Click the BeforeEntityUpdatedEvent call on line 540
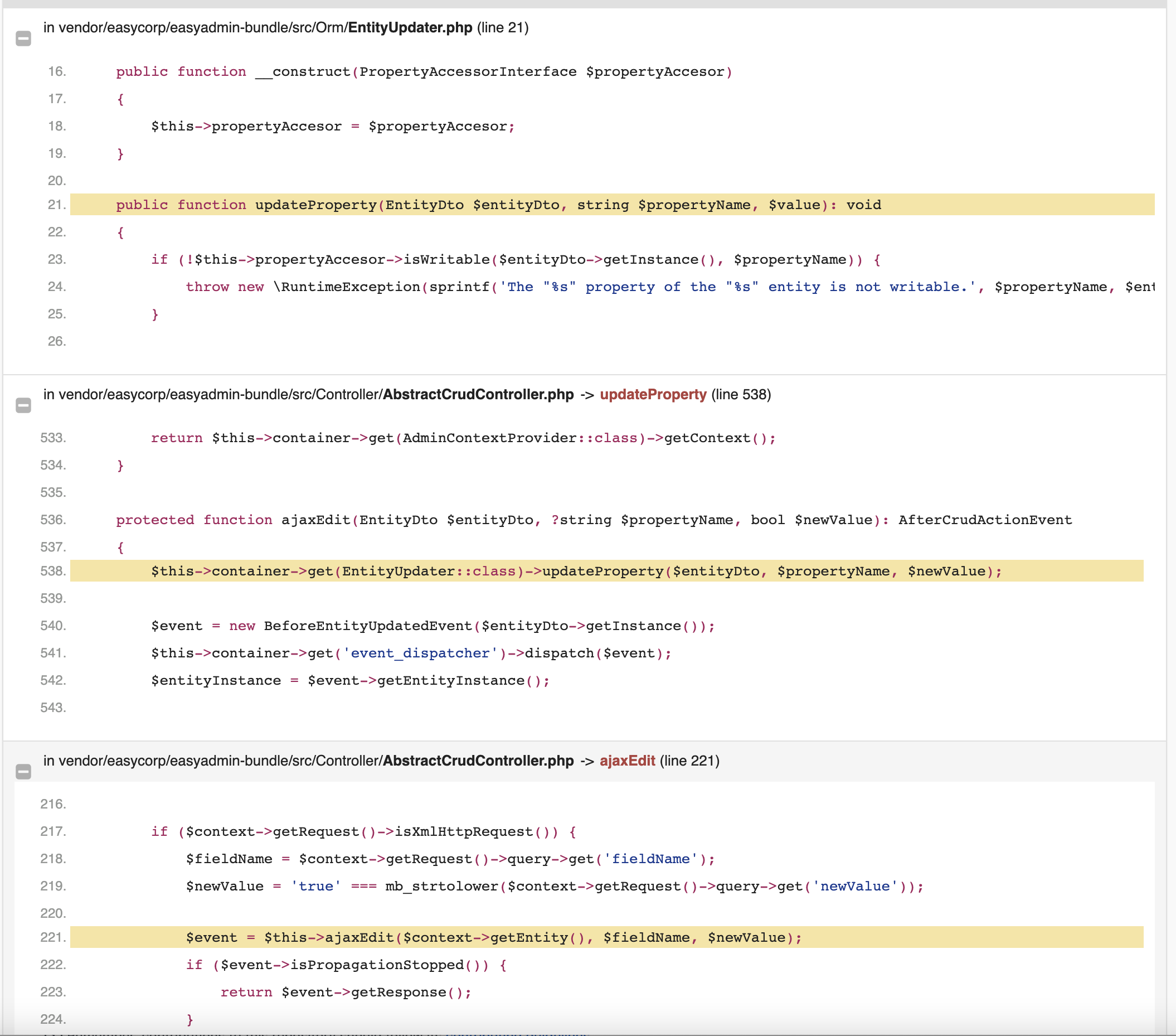 coord(366,626)
